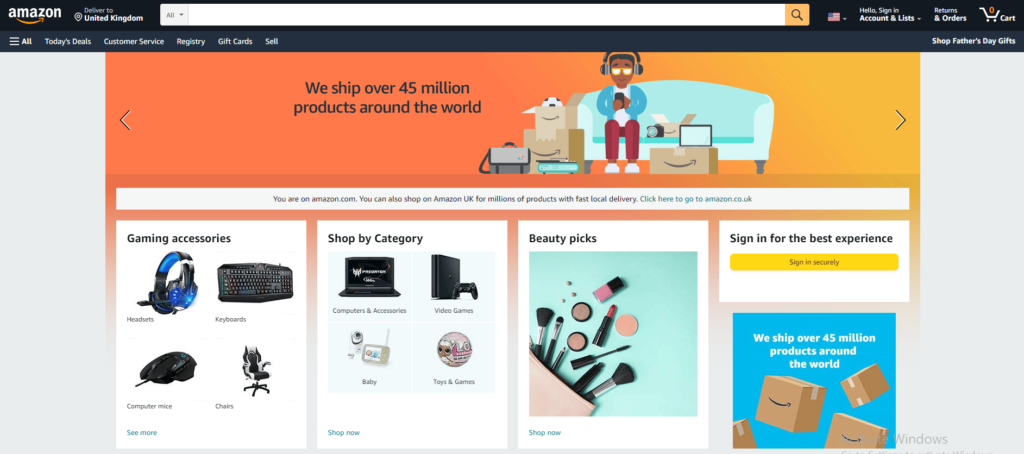Show the previous banner with left arrow
This screenshot has width=1024, height=454.
click(x=125, y=120)
